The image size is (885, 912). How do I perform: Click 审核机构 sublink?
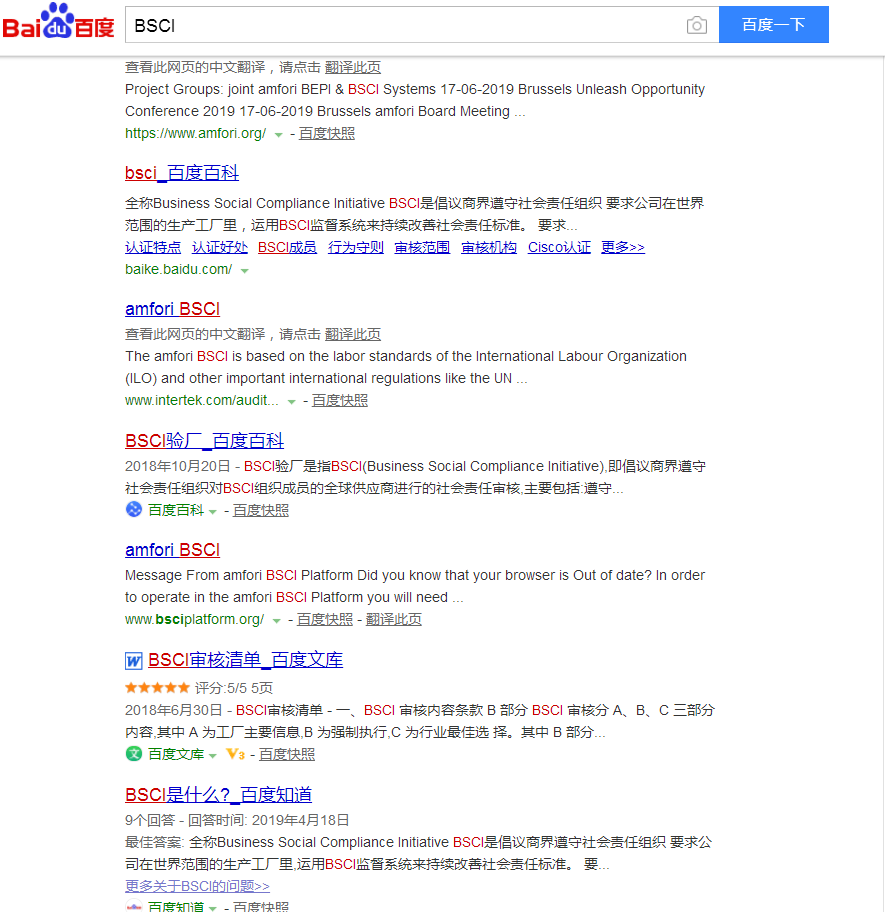tap(489, 247)
